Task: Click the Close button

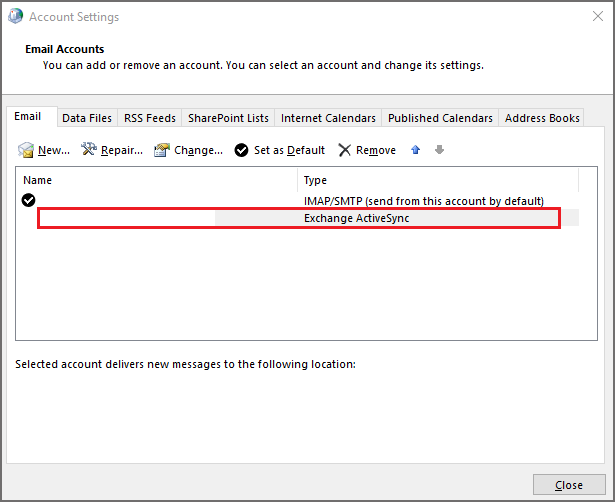Action: pyautogui.click(x=569, y=485)
